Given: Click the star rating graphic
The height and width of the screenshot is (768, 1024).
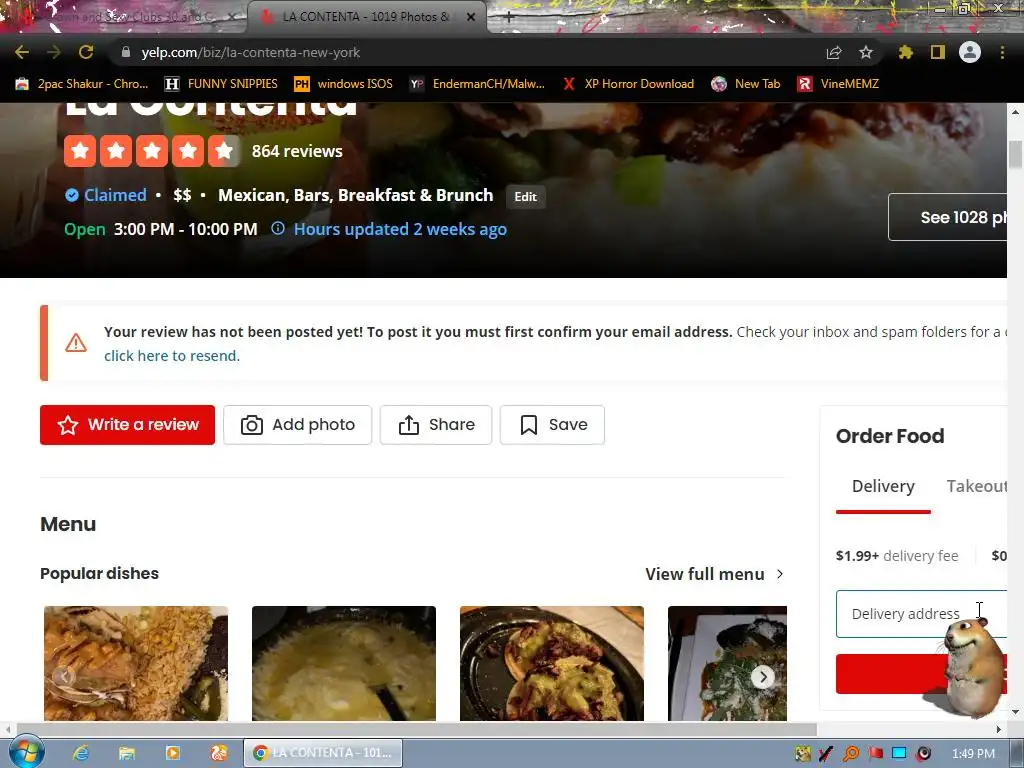Looking at the screenshot, I should click(152, 151).
